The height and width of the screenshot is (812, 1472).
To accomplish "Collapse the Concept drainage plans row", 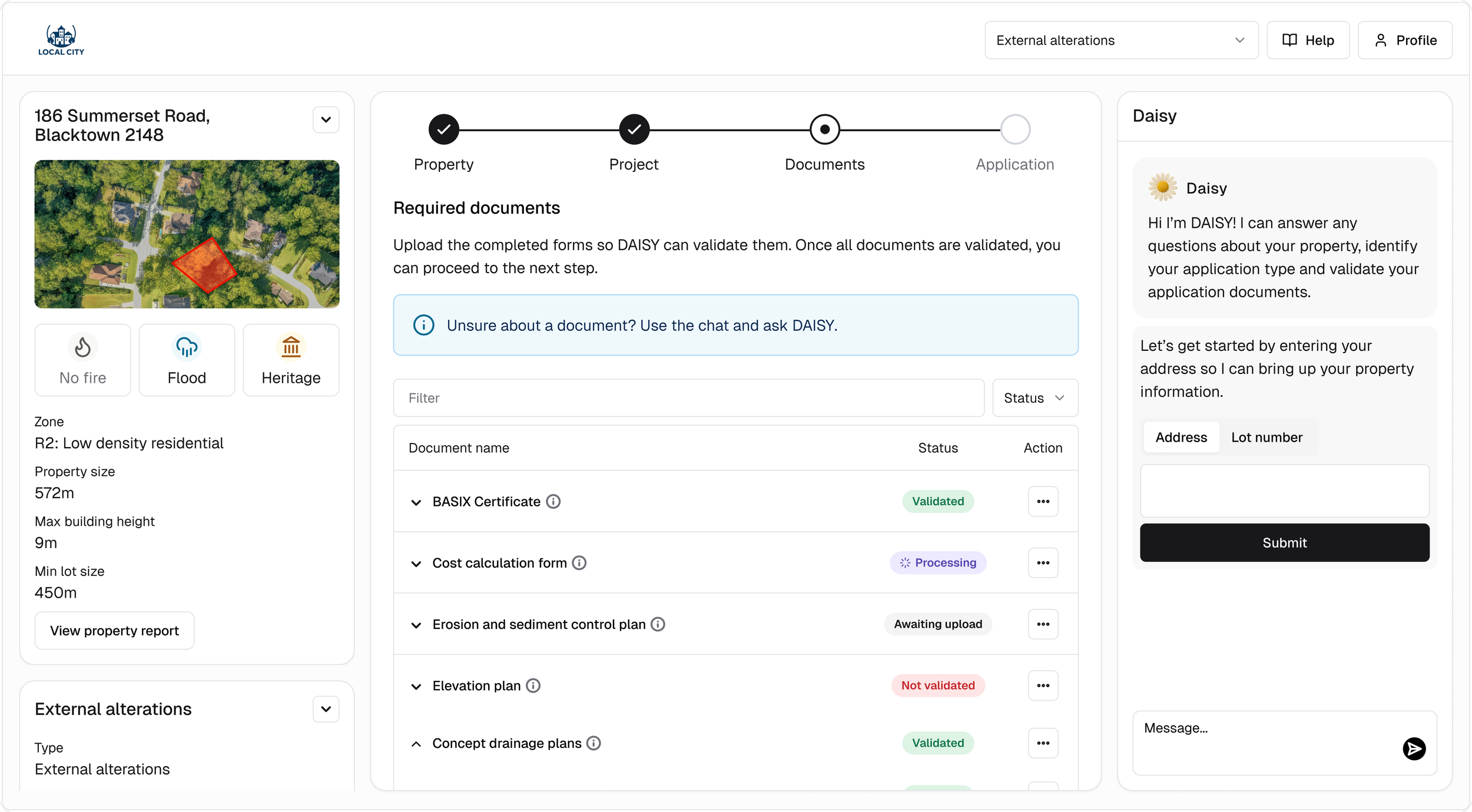I will pos(416,744).
